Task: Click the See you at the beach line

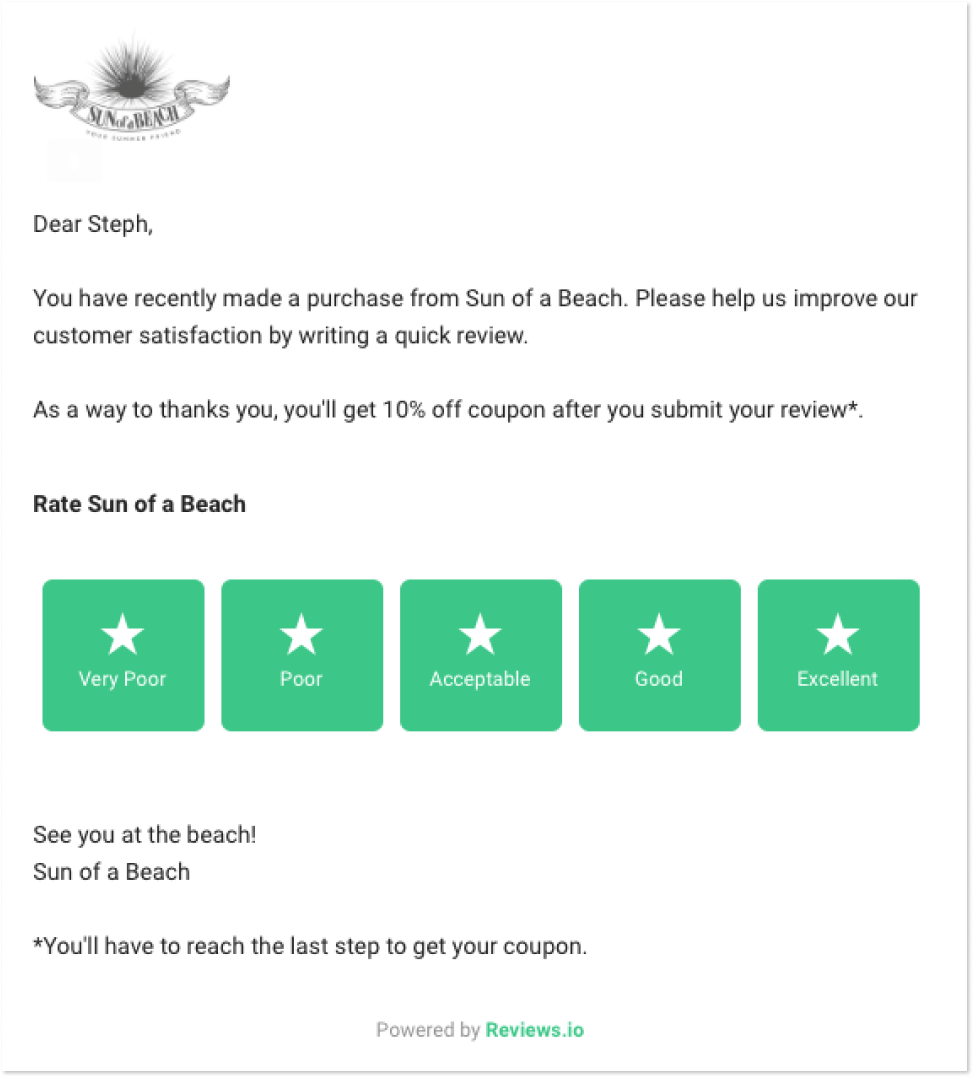Action: [x=145, y=835]
